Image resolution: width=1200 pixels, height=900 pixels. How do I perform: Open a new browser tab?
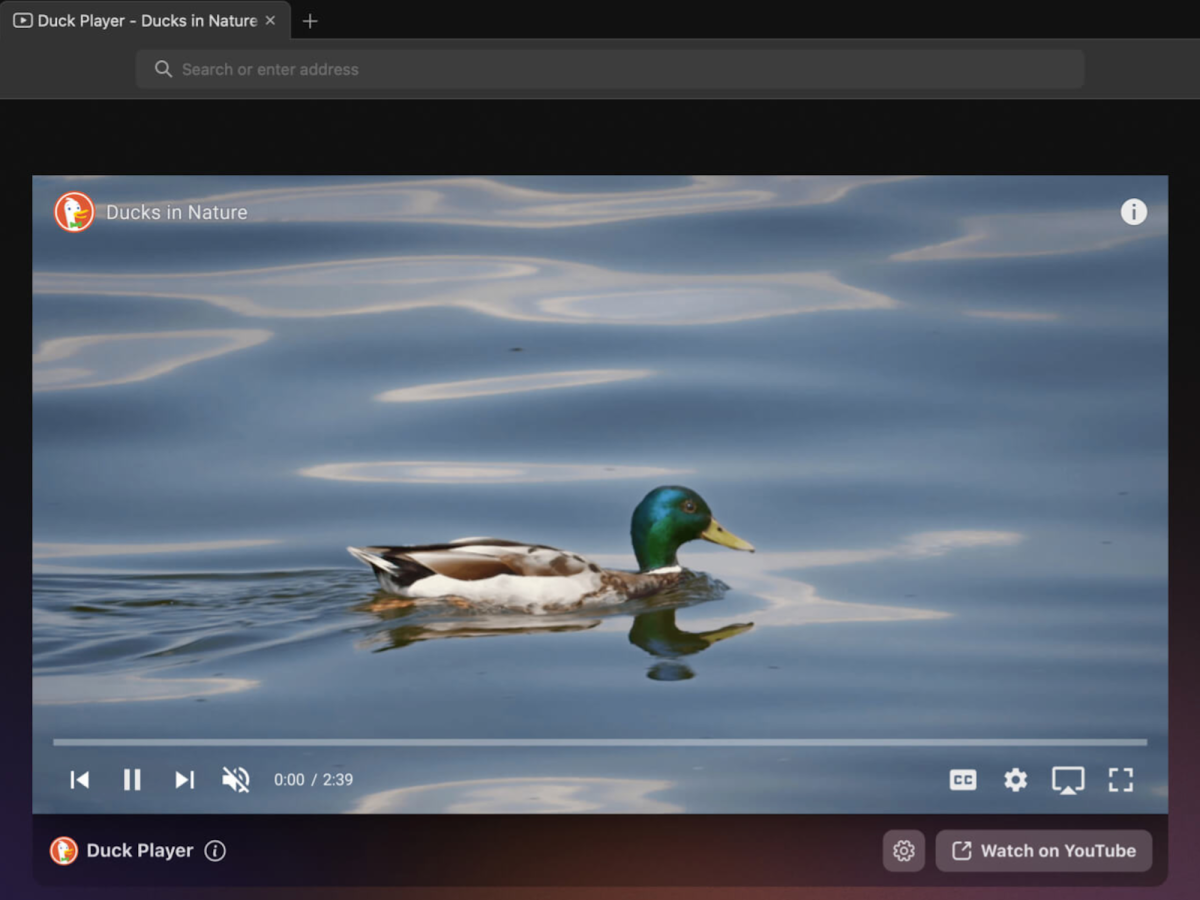coord(309,21)
